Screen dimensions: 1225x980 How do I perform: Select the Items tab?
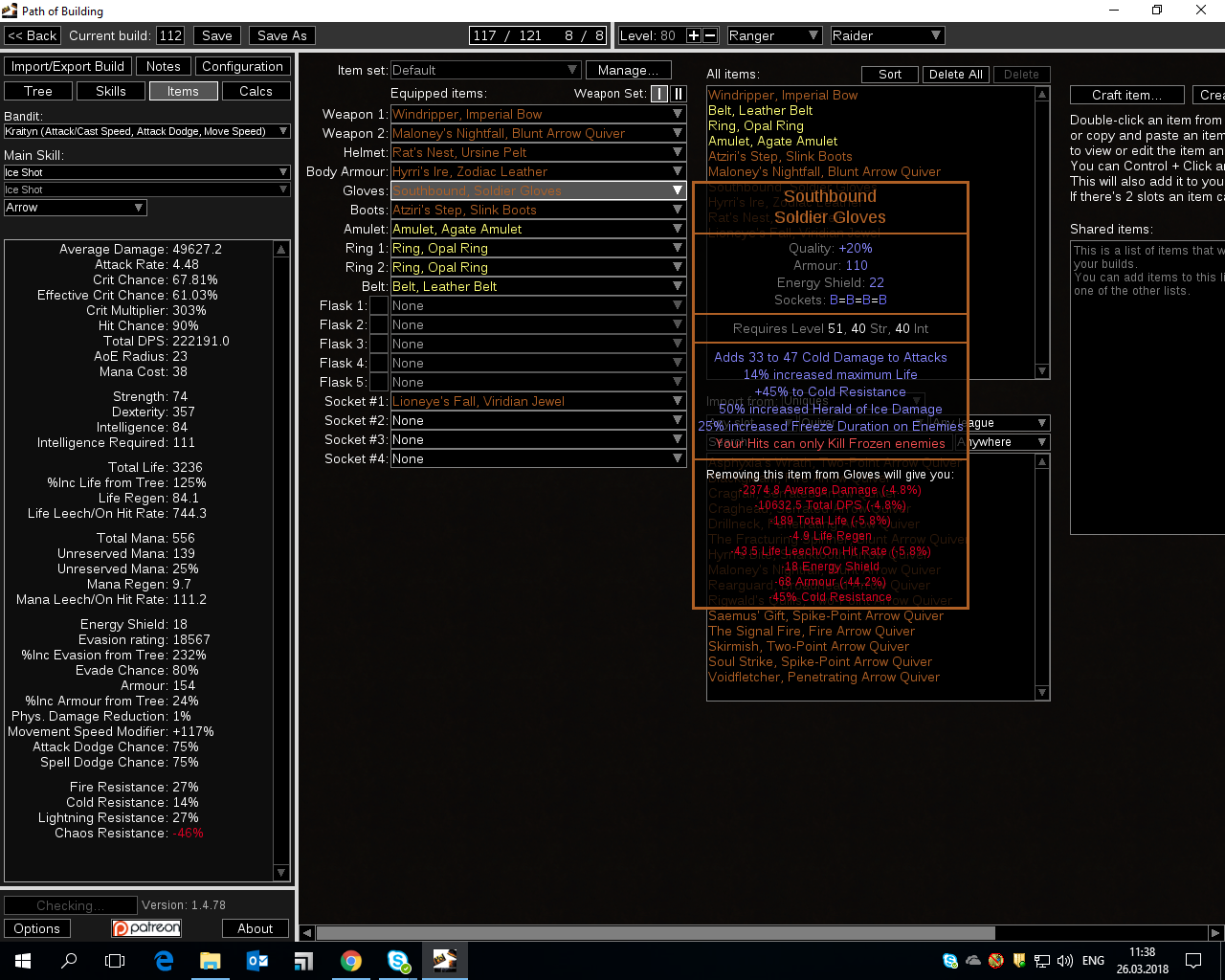183,91
